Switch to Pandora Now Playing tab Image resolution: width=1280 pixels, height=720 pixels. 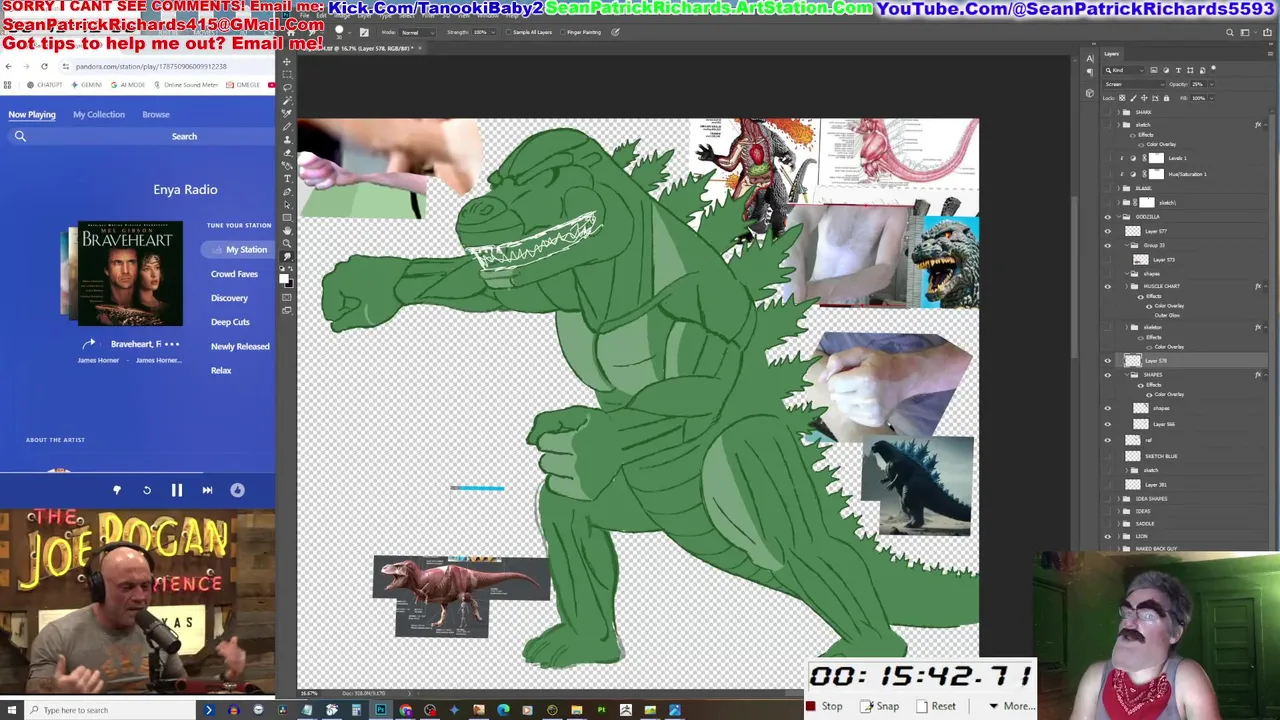click(x=32, y=114)
